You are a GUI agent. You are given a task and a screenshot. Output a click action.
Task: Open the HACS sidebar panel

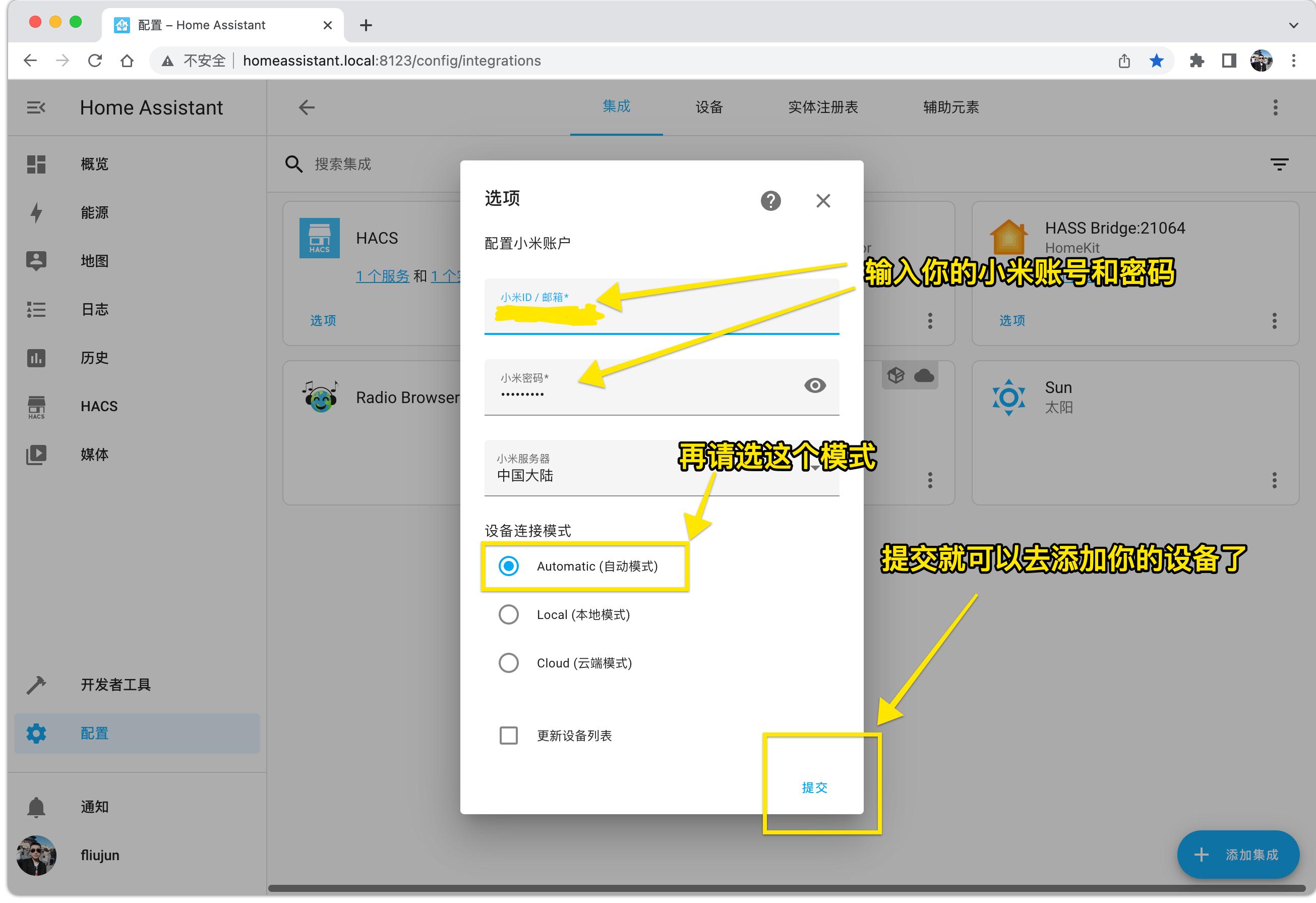pyautogui.click(x=99, y=406)
